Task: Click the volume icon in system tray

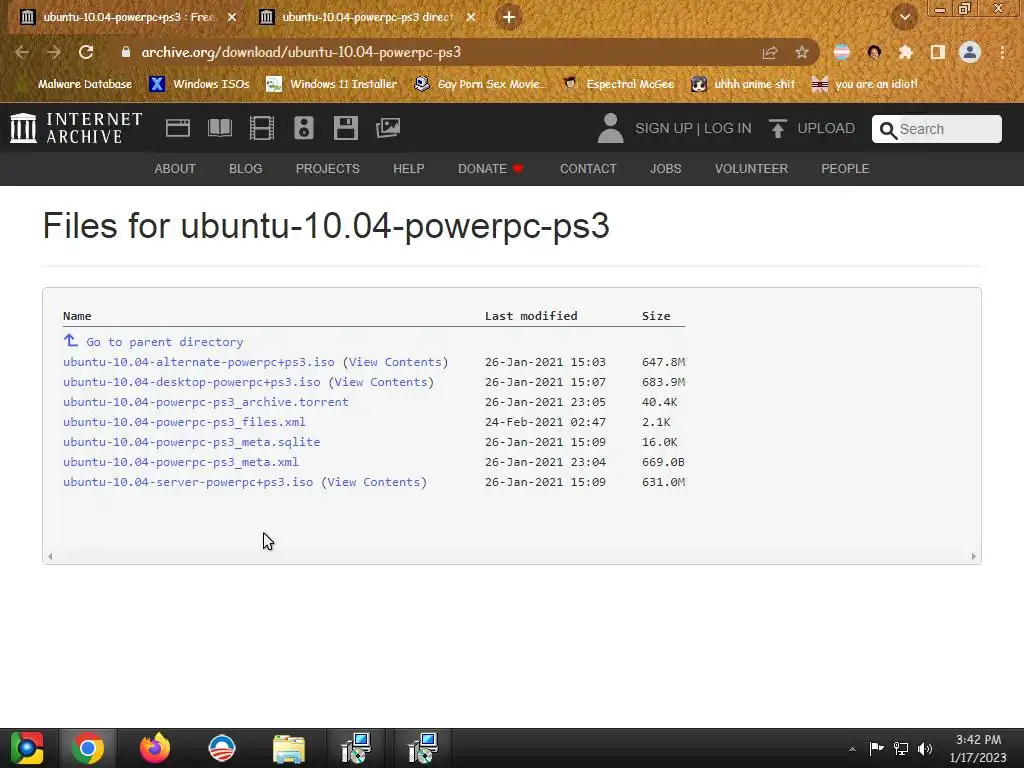Action: (925, 748)
